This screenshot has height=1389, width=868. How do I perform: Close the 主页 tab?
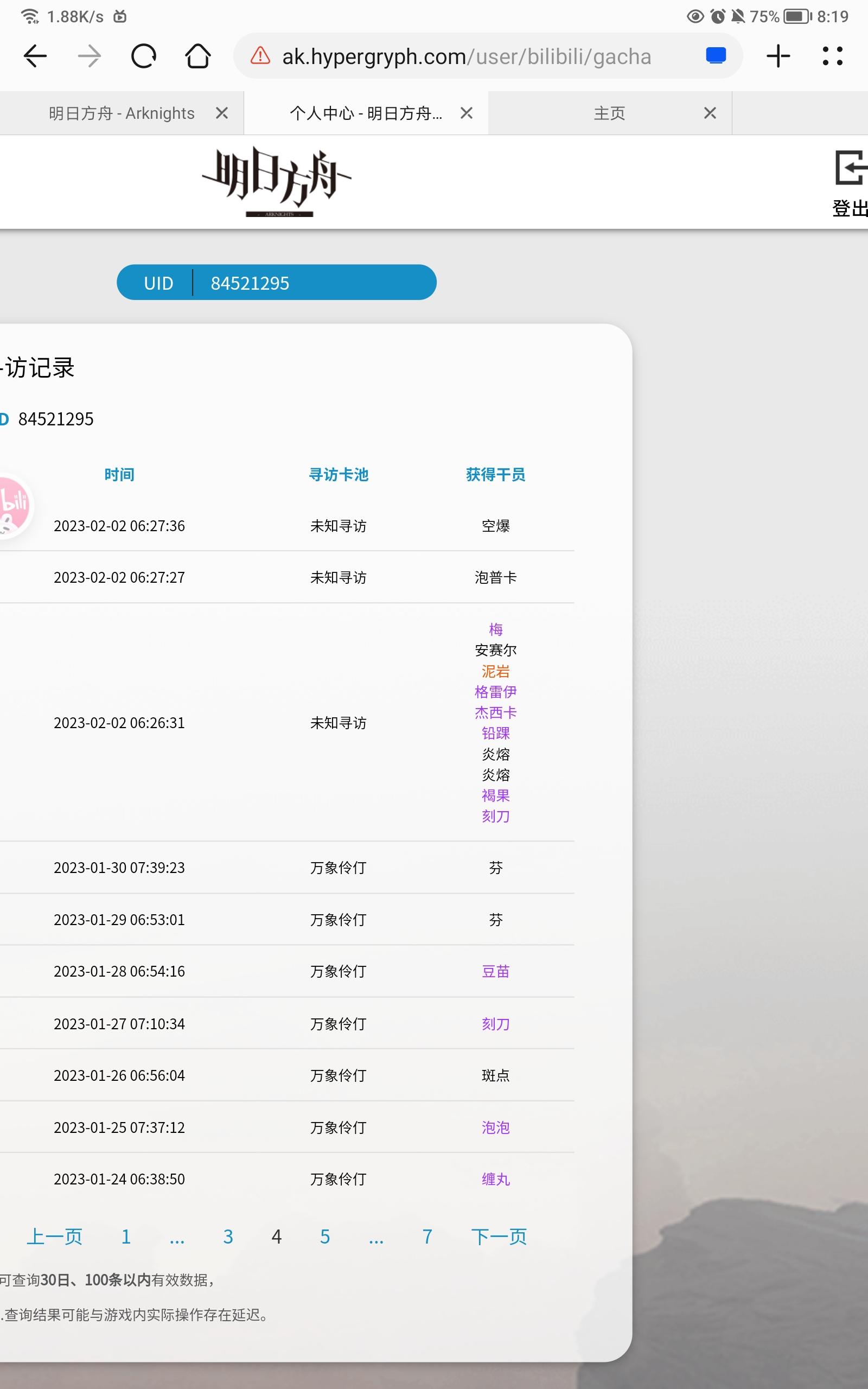pos(710,113)
